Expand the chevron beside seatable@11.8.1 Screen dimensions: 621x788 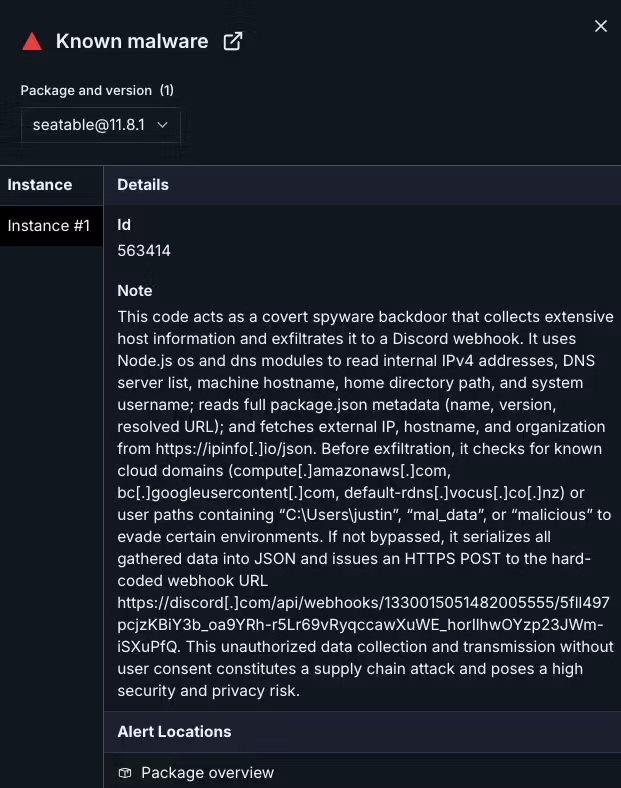tap(162, 125)
